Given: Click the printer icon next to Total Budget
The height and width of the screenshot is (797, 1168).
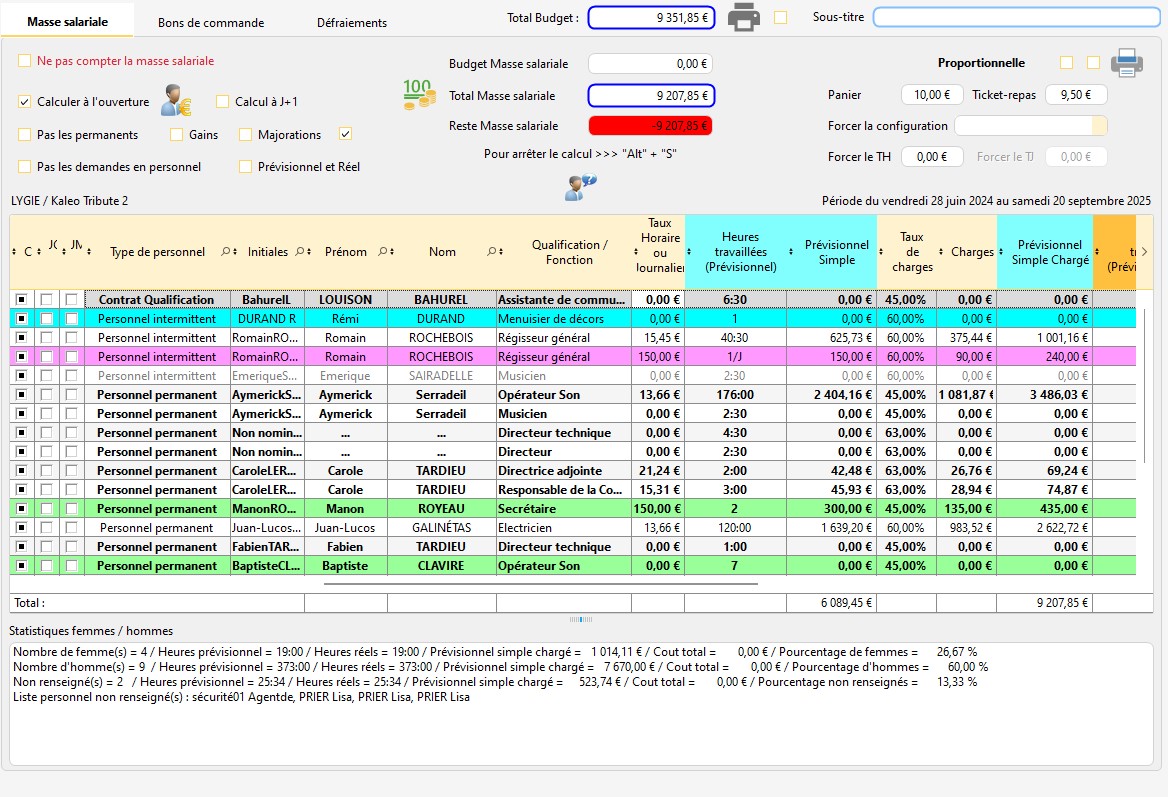Looking at the screenshot, I should pyautogui.click(x=743, y=17).
